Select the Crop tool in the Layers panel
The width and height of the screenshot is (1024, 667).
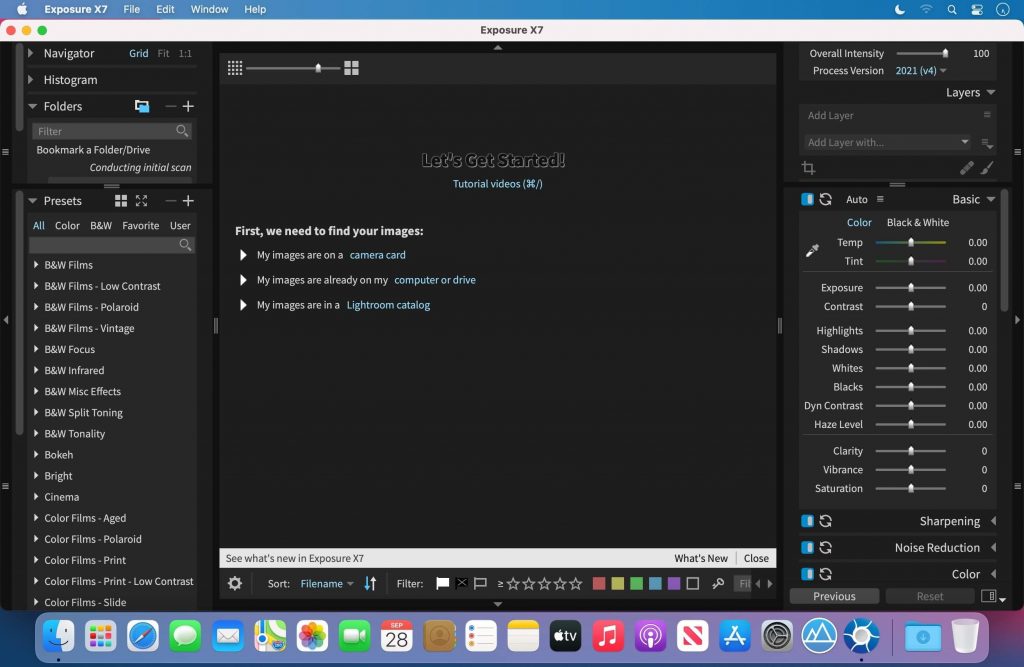pyautogui.click(x=808, y=168)
